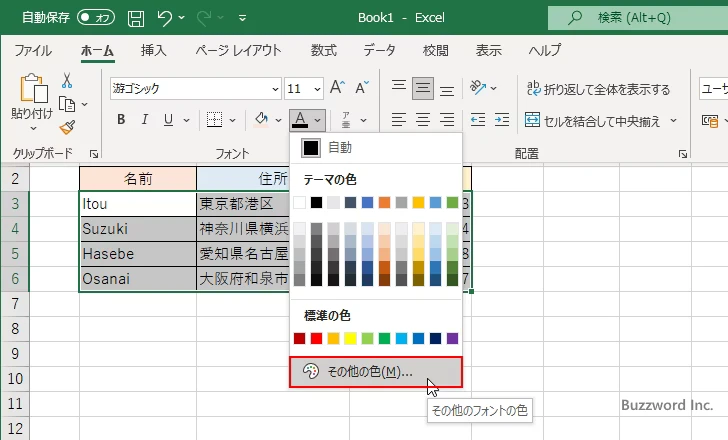
Task: Click the Increase Indent icon
Action: (503, 120)
